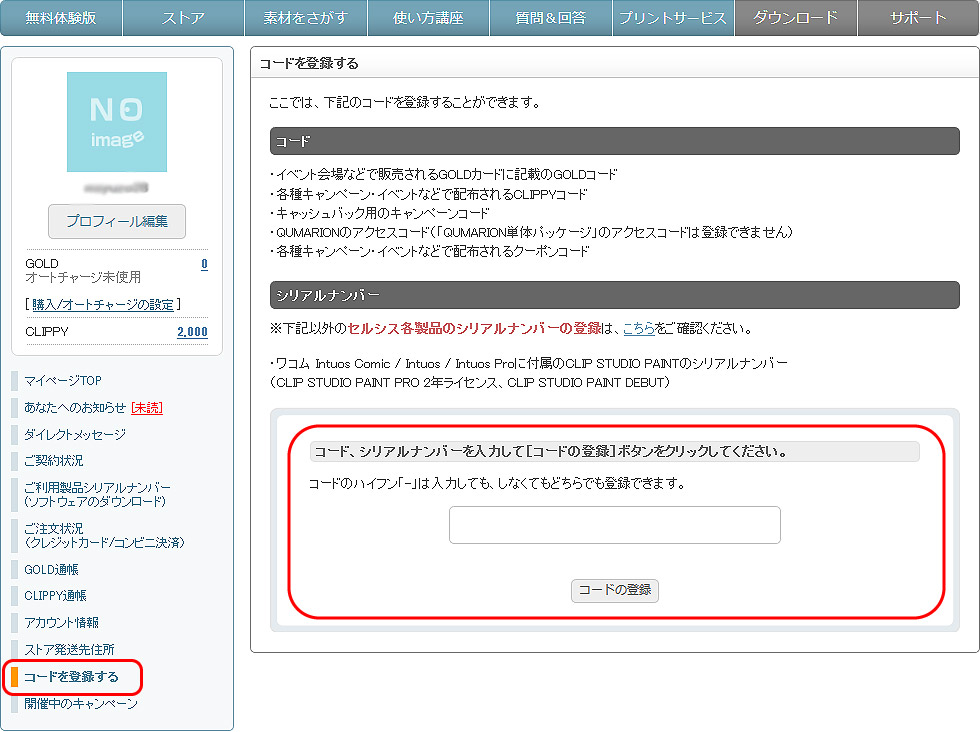The height and width of the screenshot is (732, 980).
Task: Open the 無料体験版 tab
Action: tap(61, 18)
